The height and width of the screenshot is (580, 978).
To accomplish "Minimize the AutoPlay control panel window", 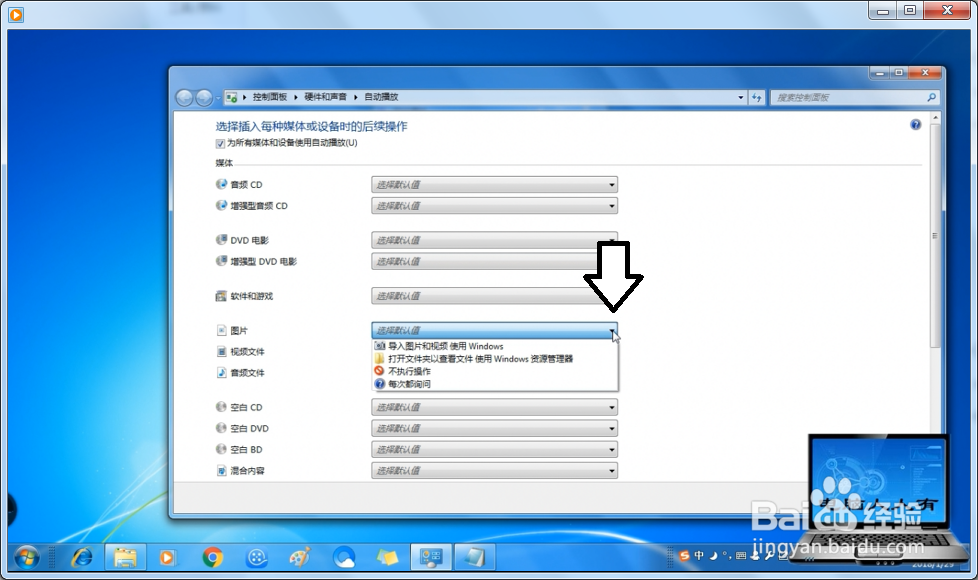I will (880, 73).
